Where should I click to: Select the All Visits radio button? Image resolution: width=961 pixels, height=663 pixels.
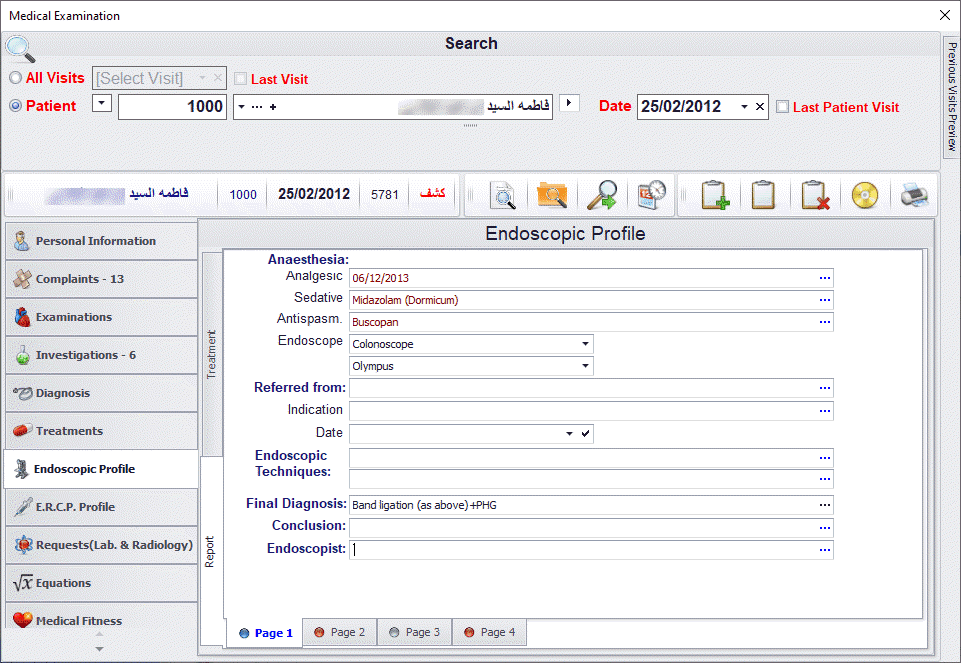tap(15, 78)
